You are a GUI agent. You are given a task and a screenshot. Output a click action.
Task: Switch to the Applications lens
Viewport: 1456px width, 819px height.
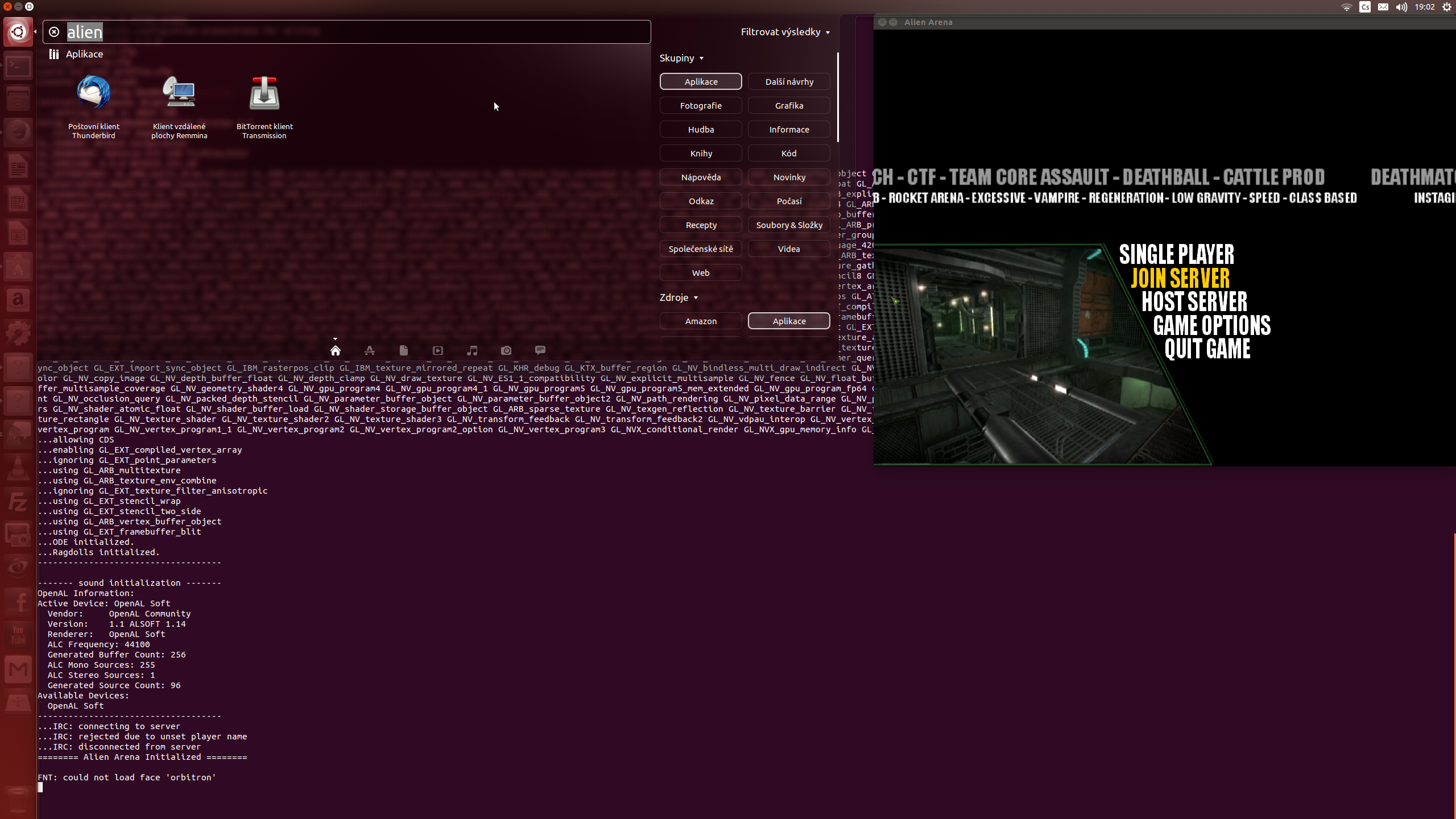click(370, 350)
